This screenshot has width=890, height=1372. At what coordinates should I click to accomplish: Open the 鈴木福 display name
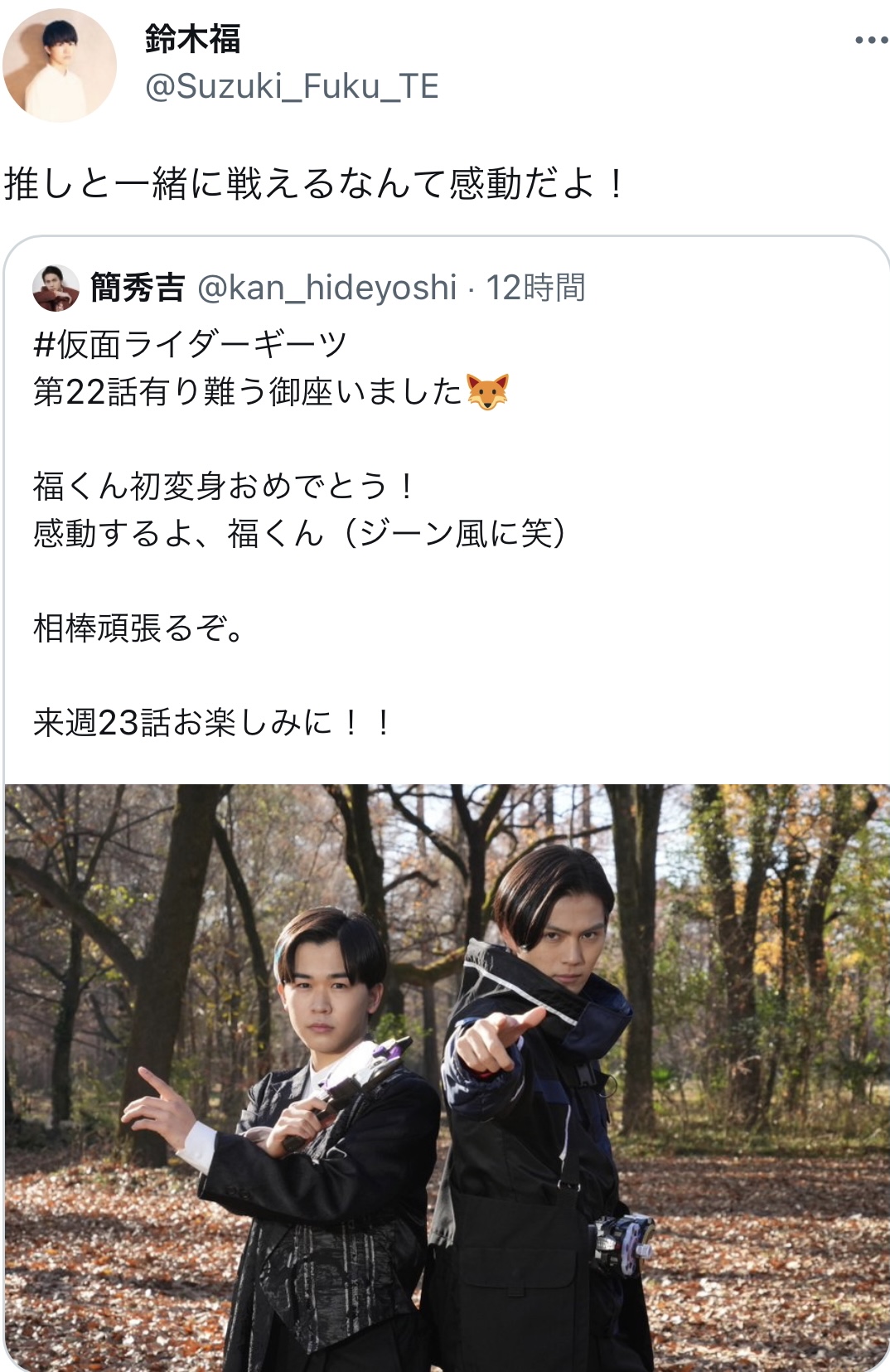coord(192,39)
